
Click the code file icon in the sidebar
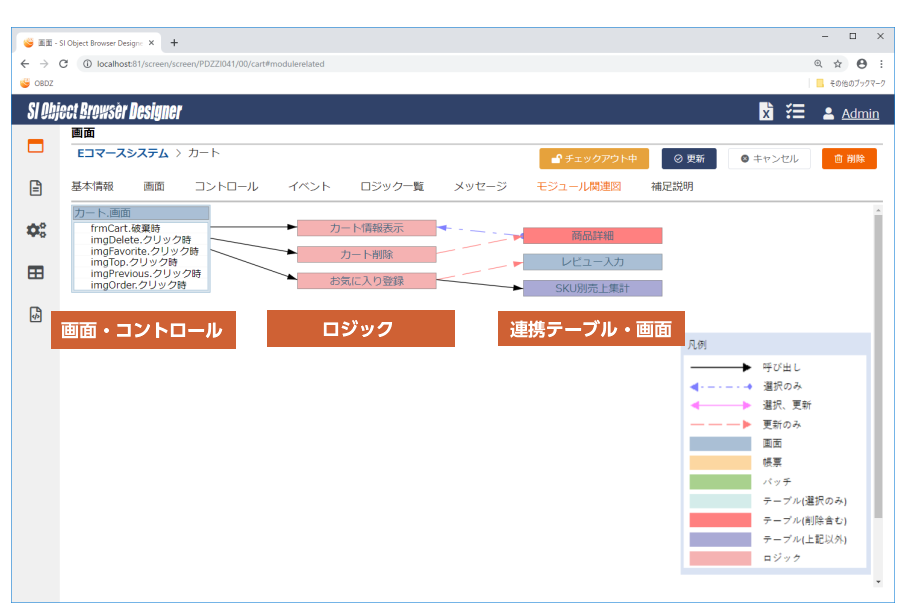(36, 314)
